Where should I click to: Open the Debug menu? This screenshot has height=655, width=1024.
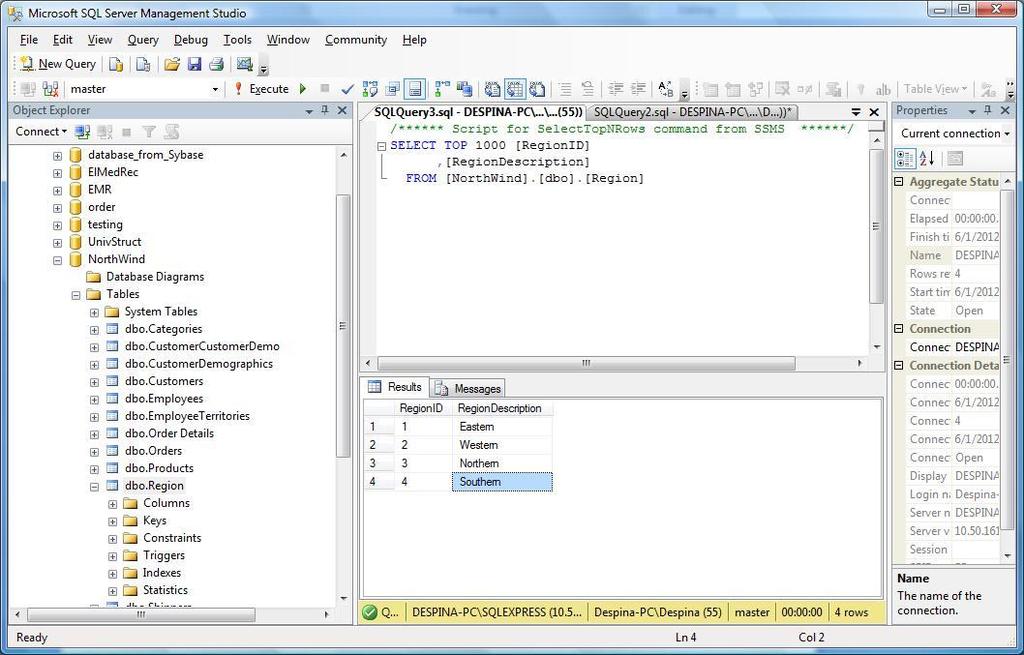(x=191, y=40)
